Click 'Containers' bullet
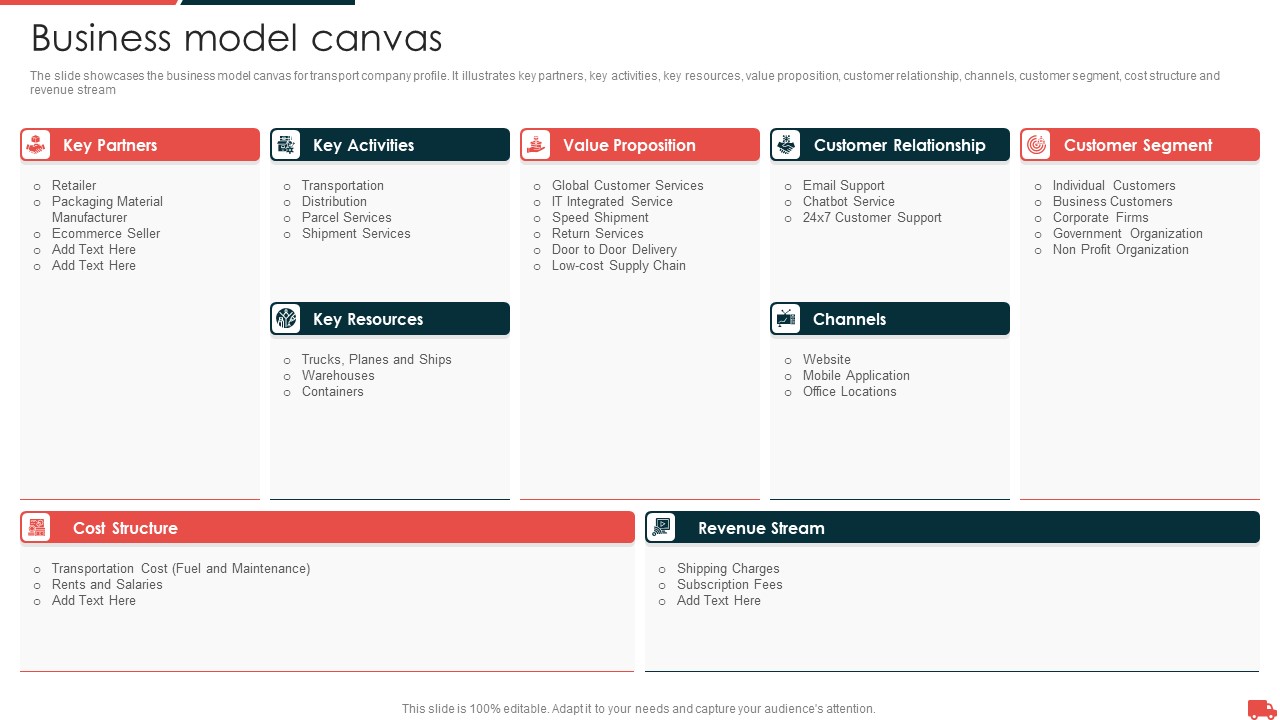1280x720 pixels. coord(333,392)
